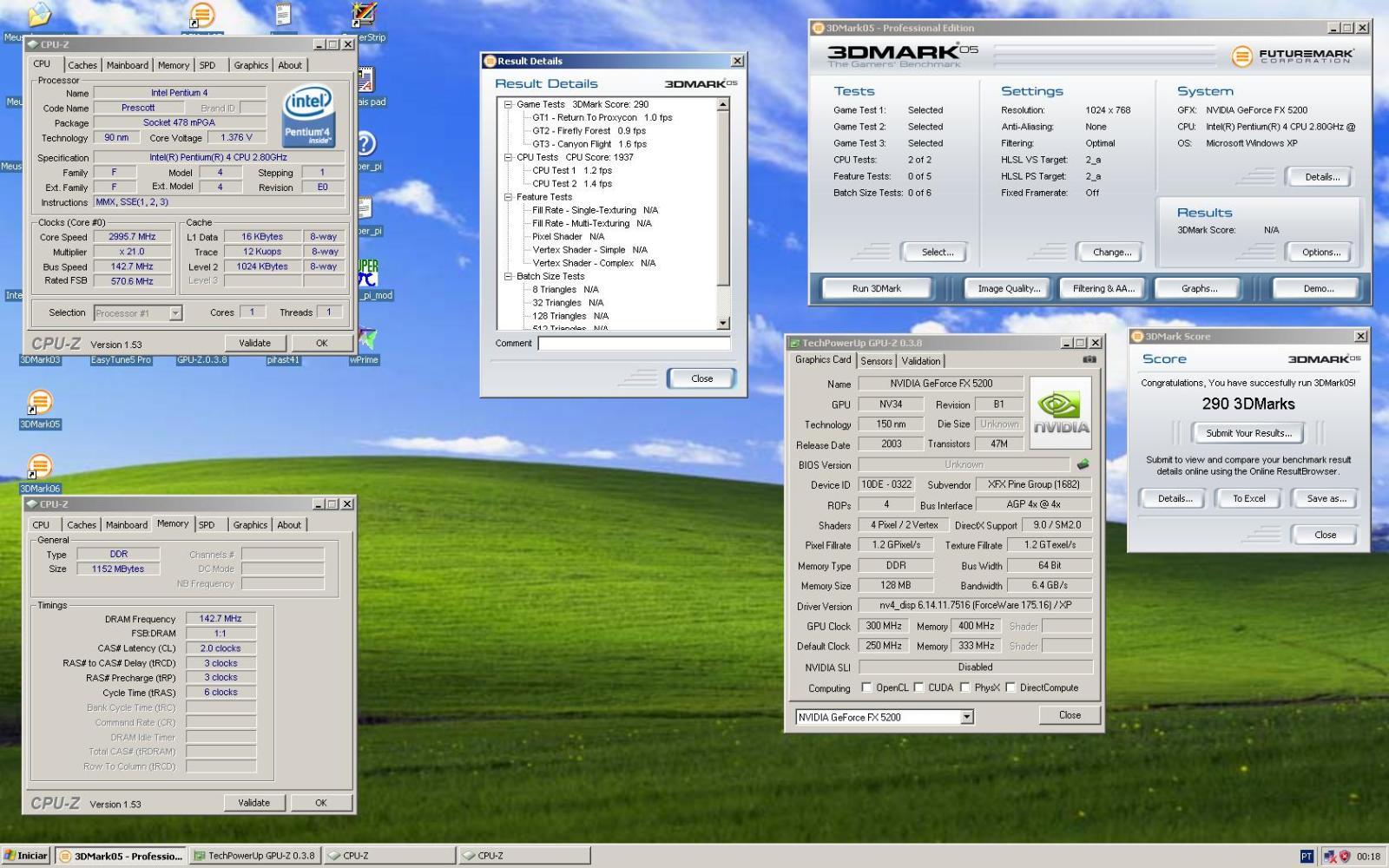Screen dimensions: 1389x868
Task: Open the wordpad desktop icon labeled 'ais pad'
Action: (x=365, y=80)
